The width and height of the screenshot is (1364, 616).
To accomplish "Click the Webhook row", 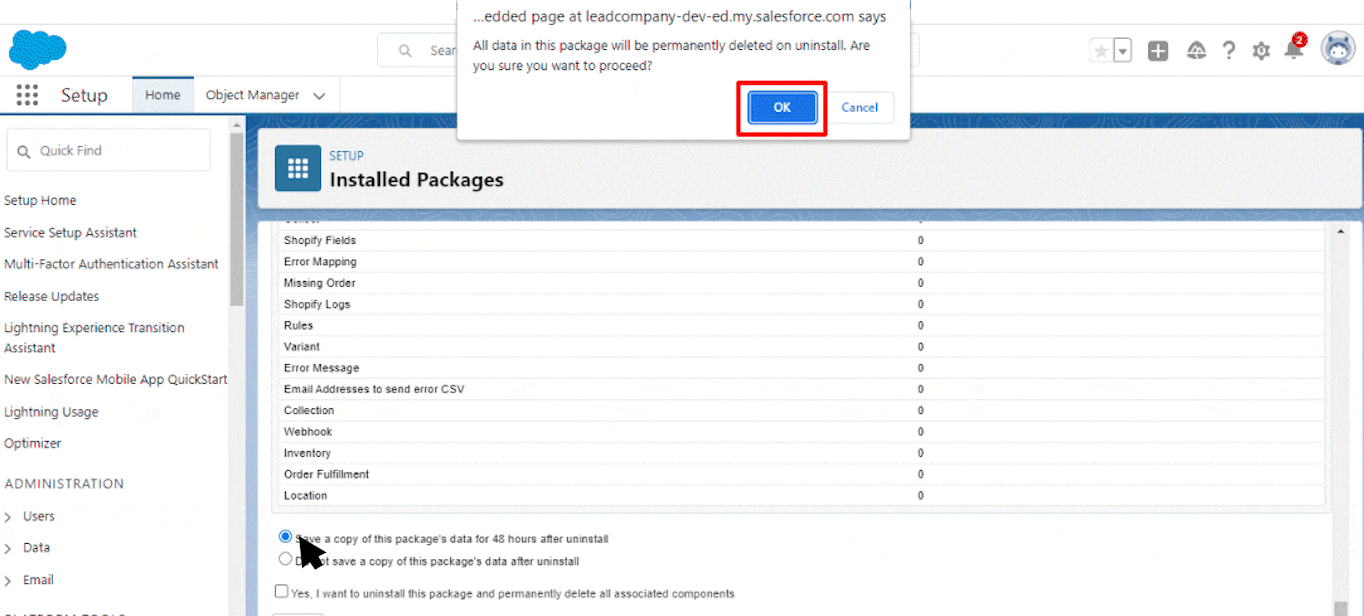I will click(x=801, y=432).
